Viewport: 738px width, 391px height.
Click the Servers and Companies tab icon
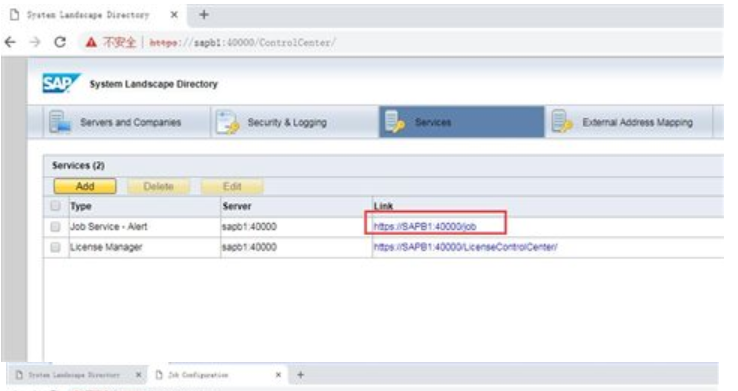tap(60, 122)
